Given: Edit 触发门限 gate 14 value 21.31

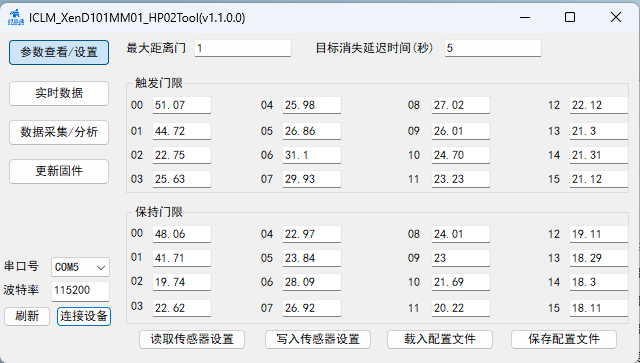Looking at the screenshot, I should (x=599, y=155).
